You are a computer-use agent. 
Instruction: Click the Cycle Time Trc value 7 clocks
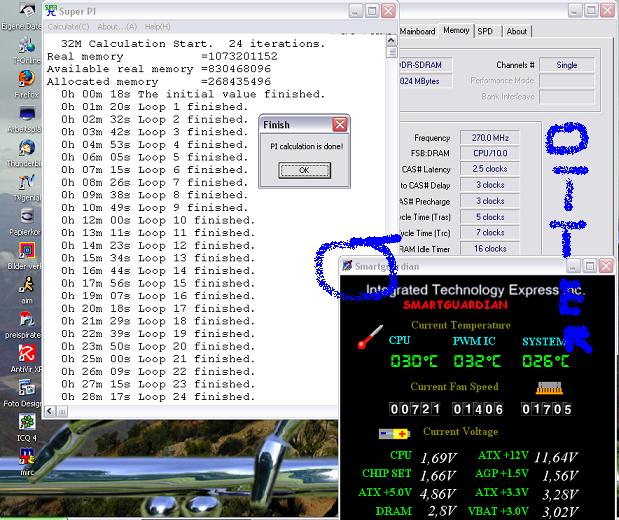pyautogui.click(x=490, y=233)
